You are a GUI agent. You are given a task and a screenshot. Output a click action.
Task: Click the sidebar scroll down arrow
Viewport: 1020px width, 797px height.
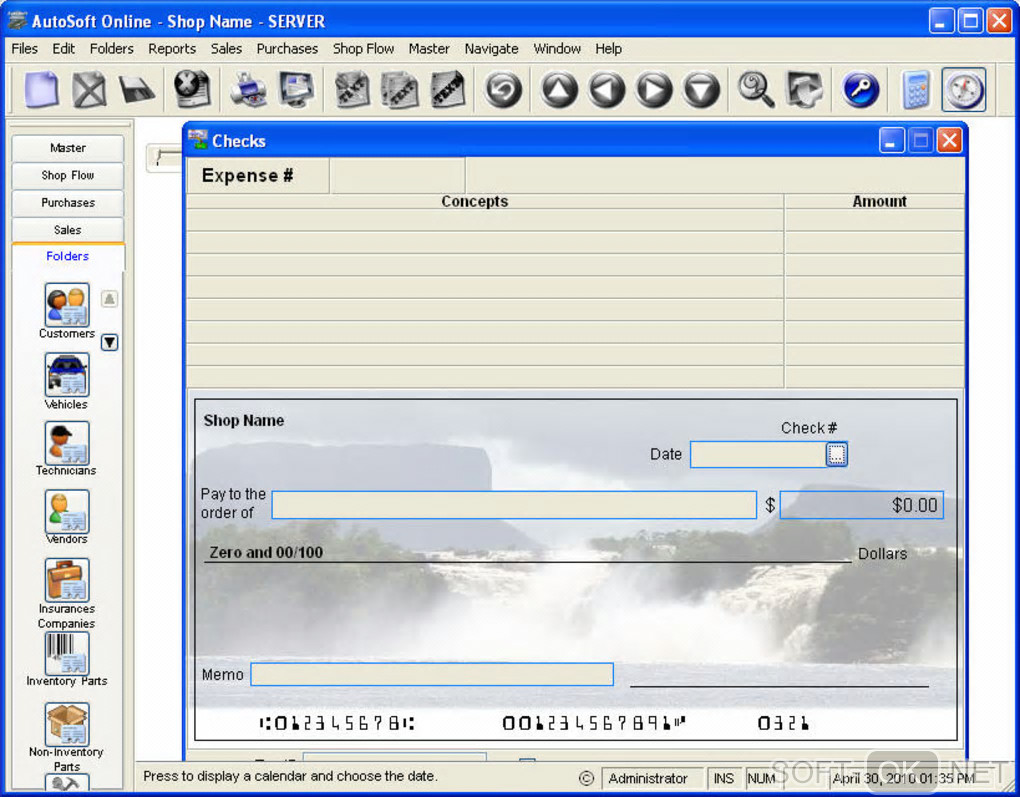(109, 342)
